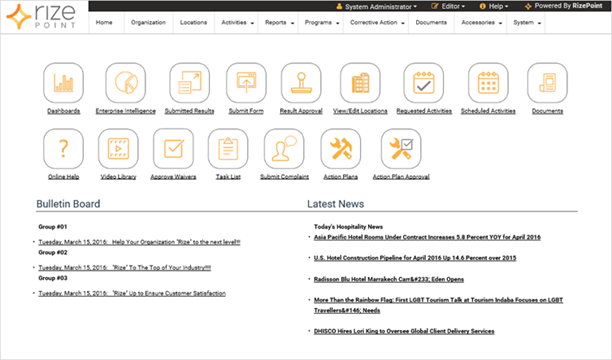The width and height of the screenshot is (612, 360).
Task: Open U.S. Hotel Construction Pipeline news link
Action: pyautogui.click(x=415, y=258)
